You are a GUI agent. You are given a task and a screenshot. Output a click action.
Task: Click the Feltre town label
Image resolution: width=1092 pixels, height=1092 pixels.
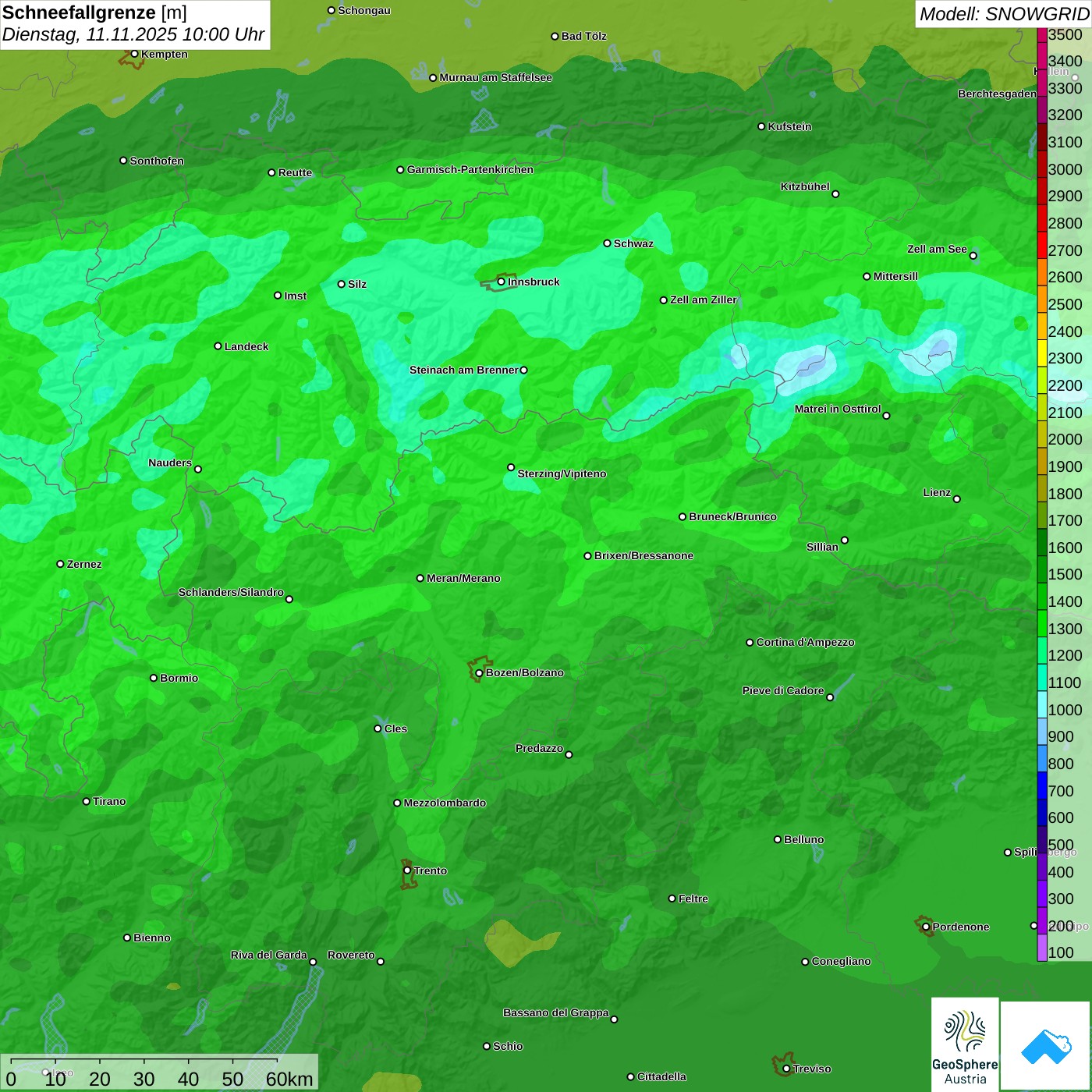click(693, 899)
